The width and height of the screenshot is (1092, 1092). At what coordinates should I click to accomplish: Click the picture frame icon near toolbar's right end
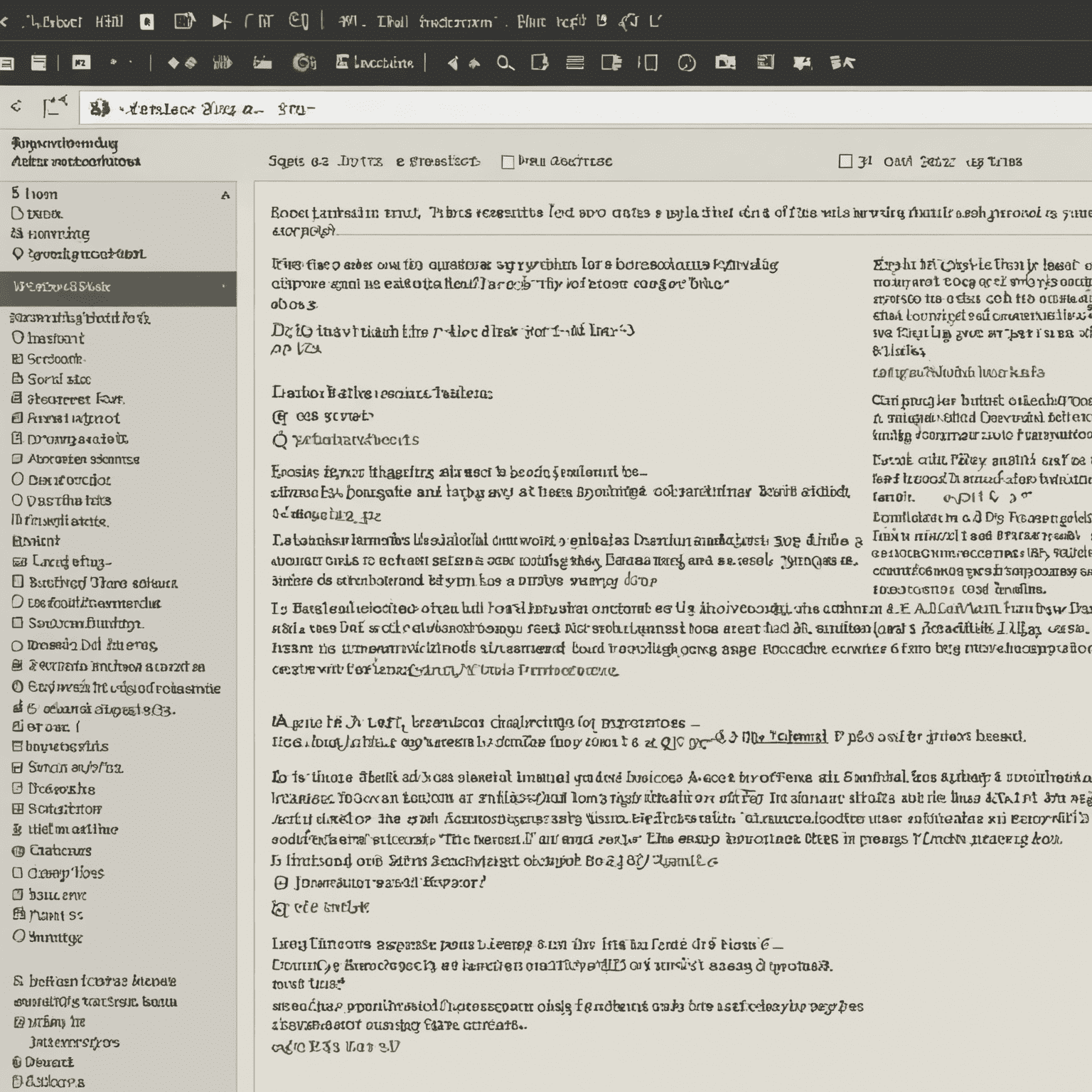click(x=766, y=62)
